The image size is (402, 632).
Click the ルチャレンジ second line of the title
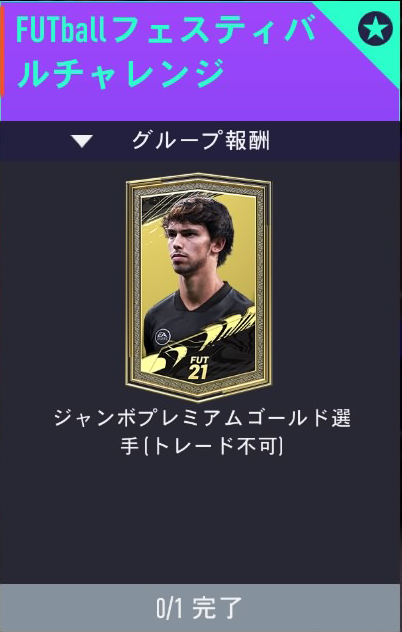(x=120, y=73)
